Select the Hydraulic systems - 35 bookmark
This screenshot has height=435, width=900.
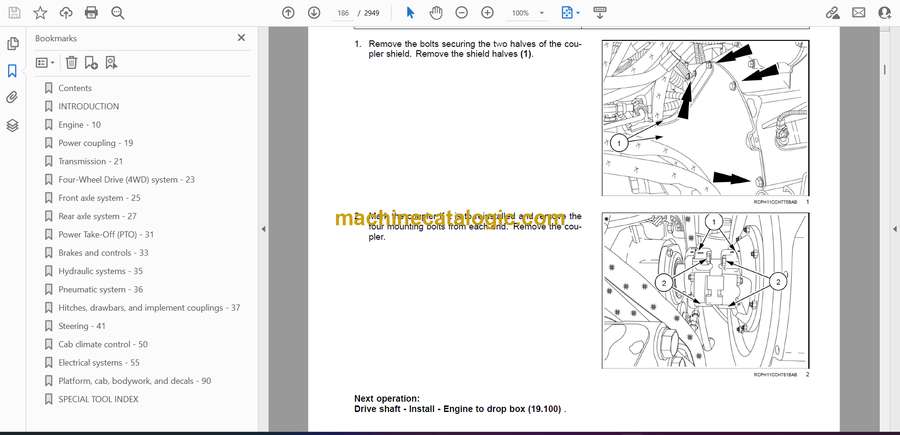tap(100, 271)
